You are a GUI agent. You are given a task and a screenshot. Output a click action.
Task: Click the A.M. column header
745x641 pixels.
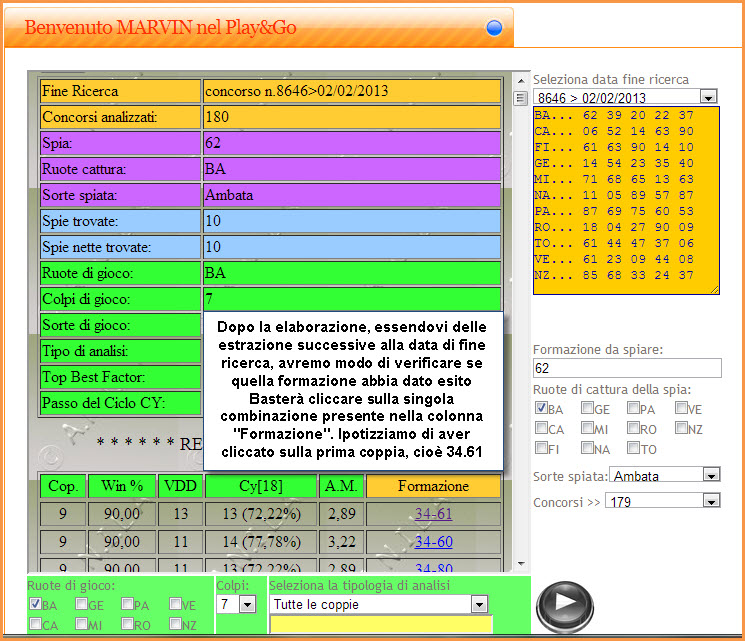point(342,486)
